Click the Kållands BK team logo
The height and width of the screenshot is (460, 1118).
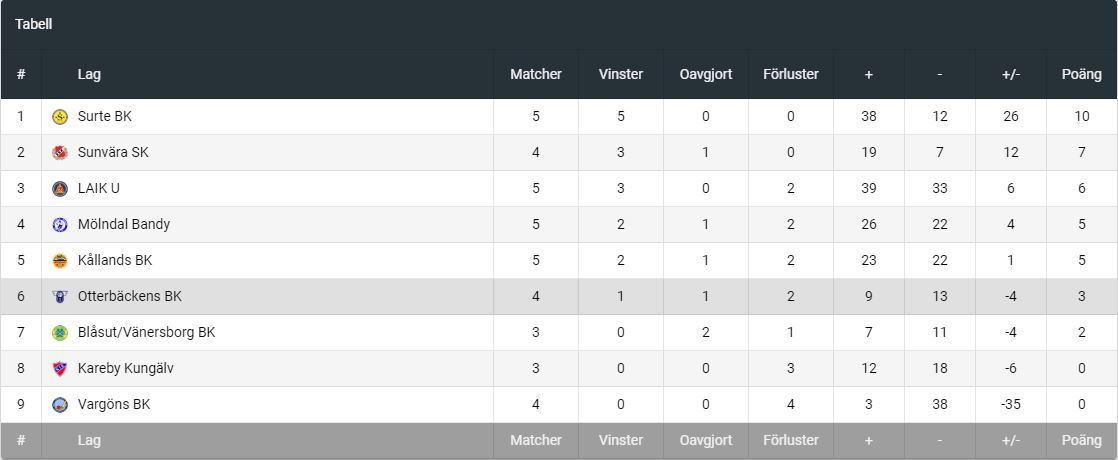coord(60,261)
